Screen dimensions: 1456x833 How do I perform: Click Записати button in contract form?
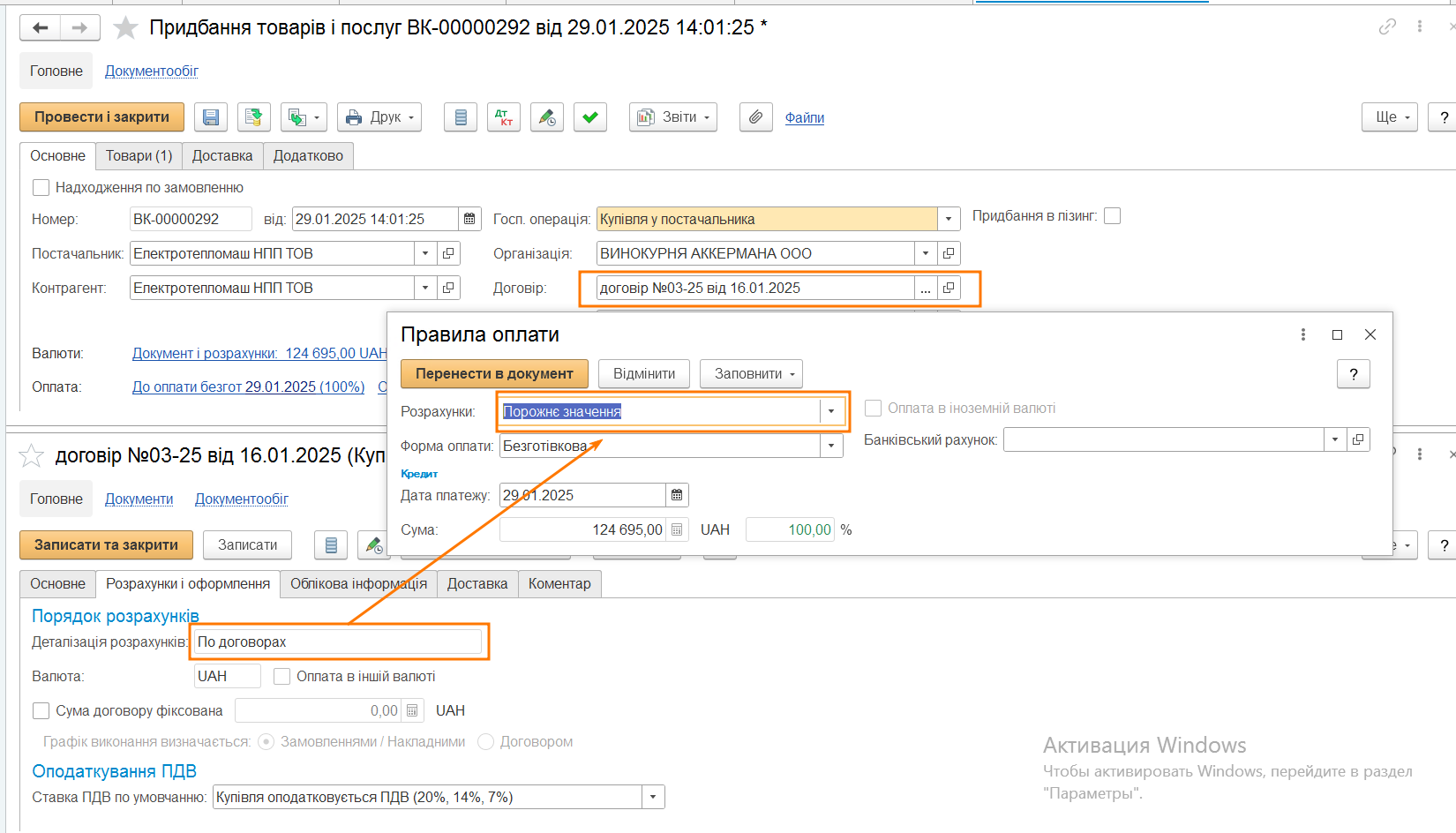pos(248,544)
